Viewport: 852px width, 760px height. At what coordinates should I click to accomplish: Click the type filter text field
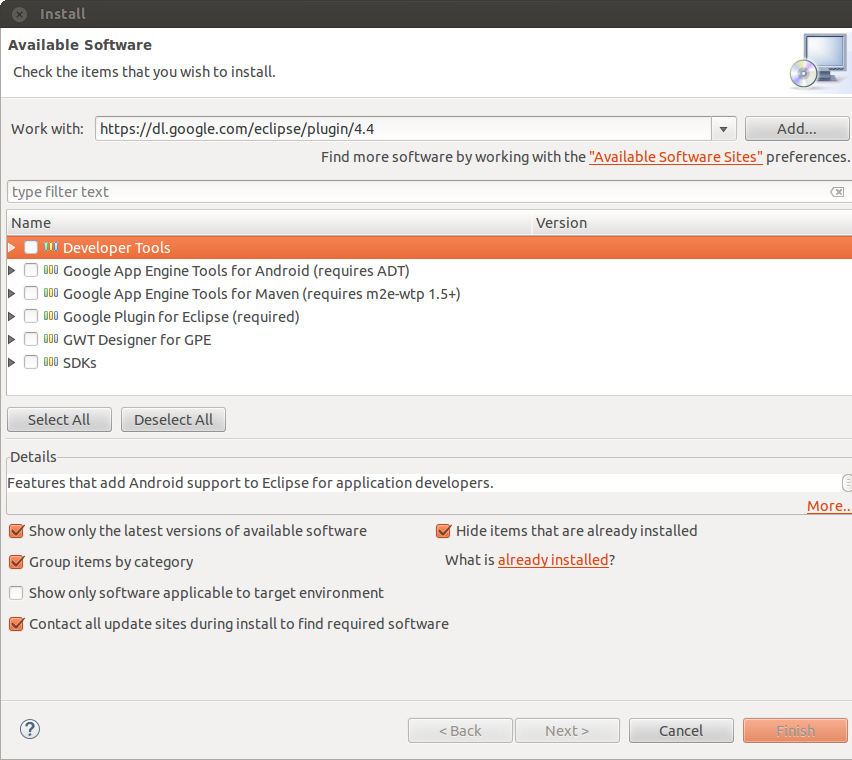click(415, 192)
